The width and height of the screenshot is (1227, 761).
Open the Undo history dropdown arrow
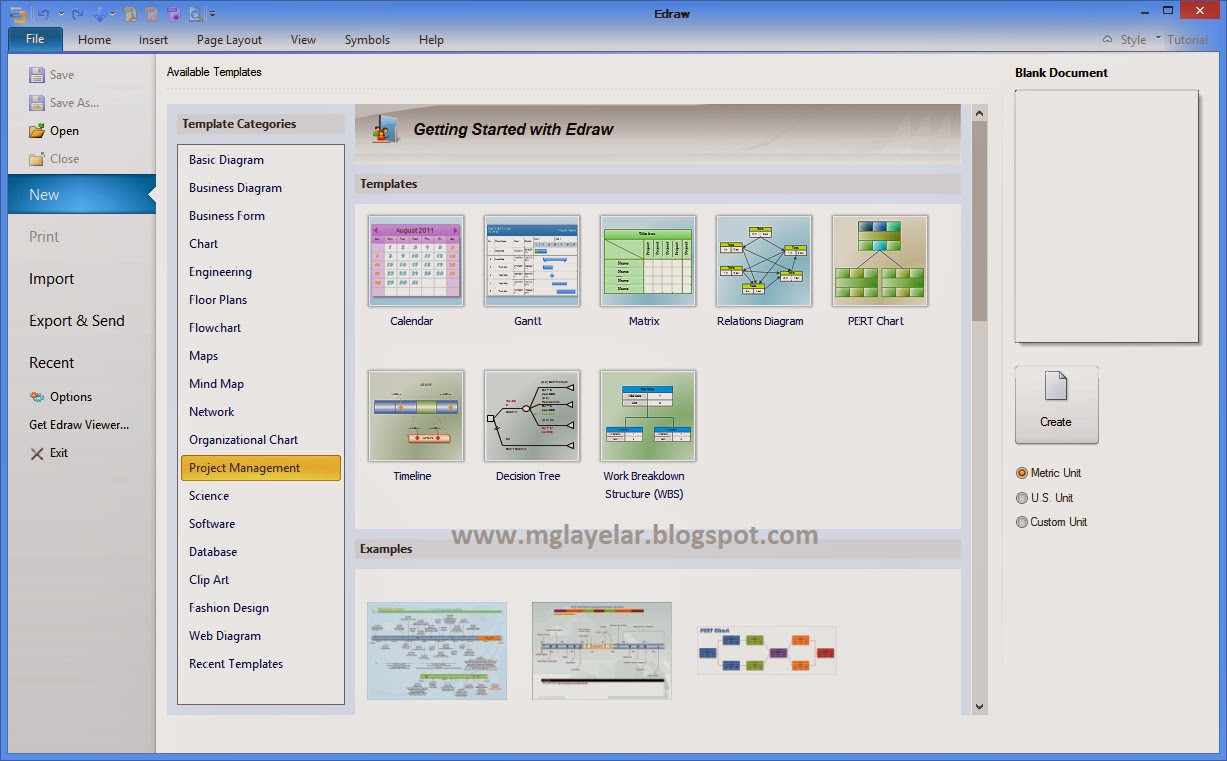[x=60, y=14]
